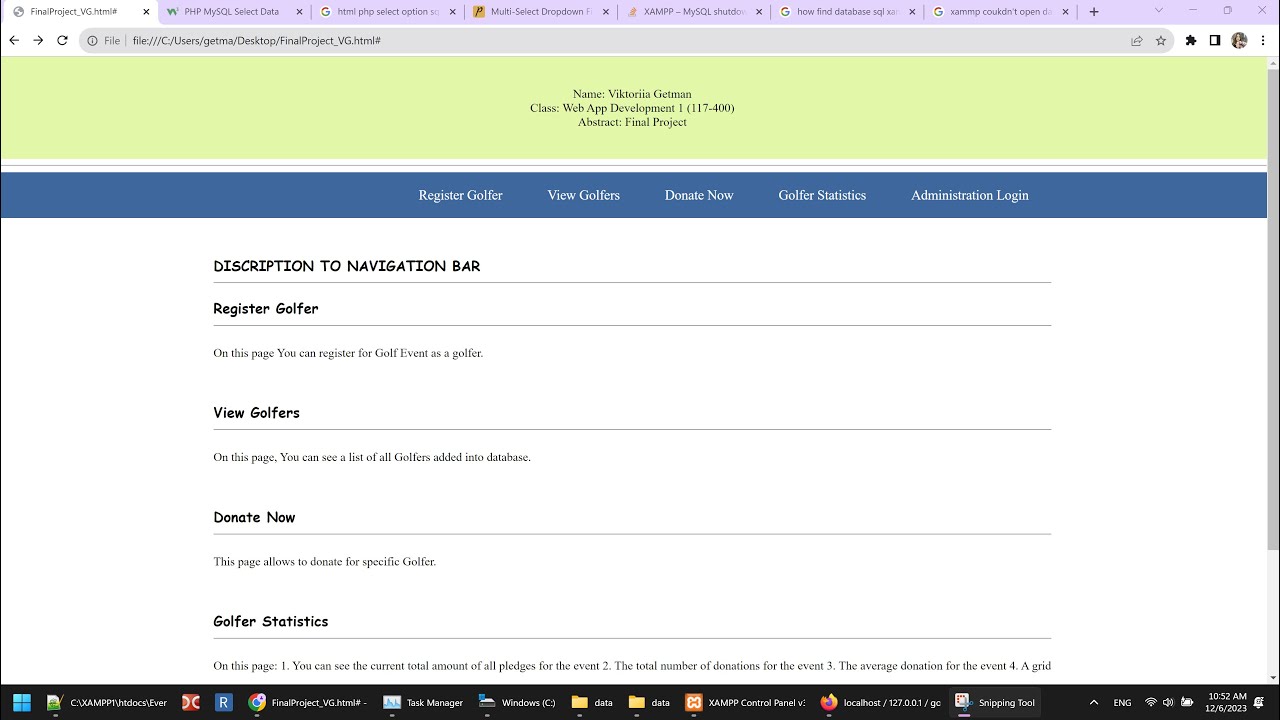The height and width of the screenshot is (720, 1280).
Task: Switch to Chrome FinalProject_VG taskbar item
Action: pyautogui.click(x=308, y=702)
